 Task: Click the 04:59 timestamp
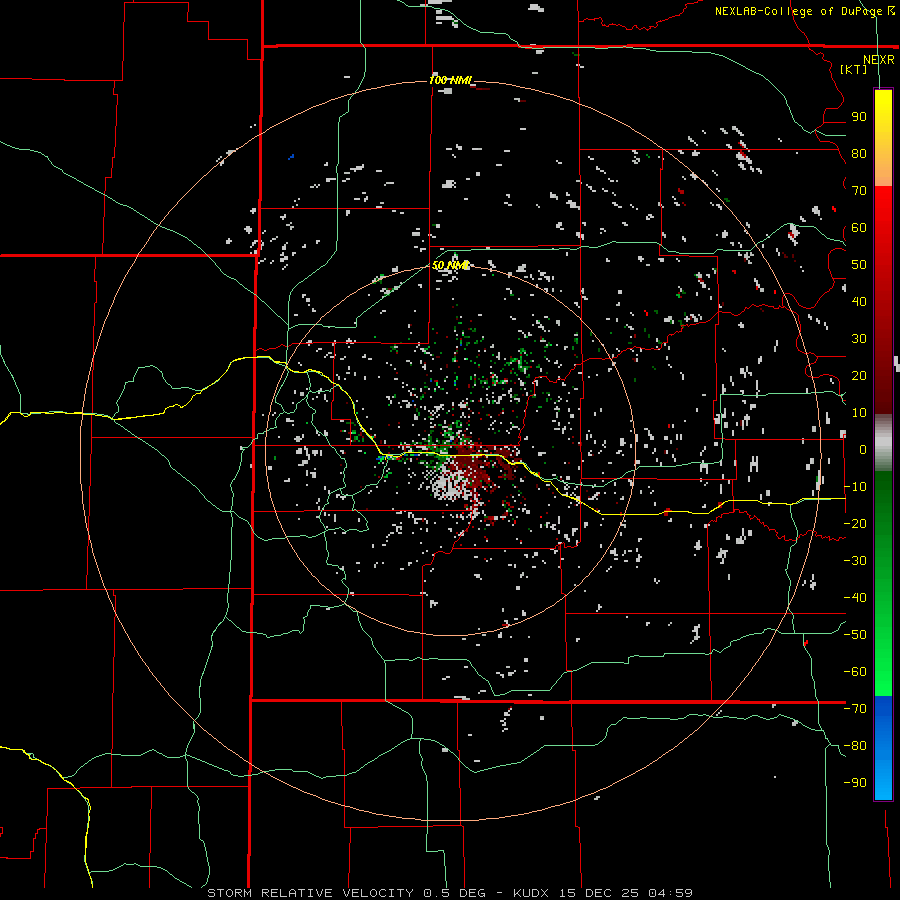[x=670, y=893]
